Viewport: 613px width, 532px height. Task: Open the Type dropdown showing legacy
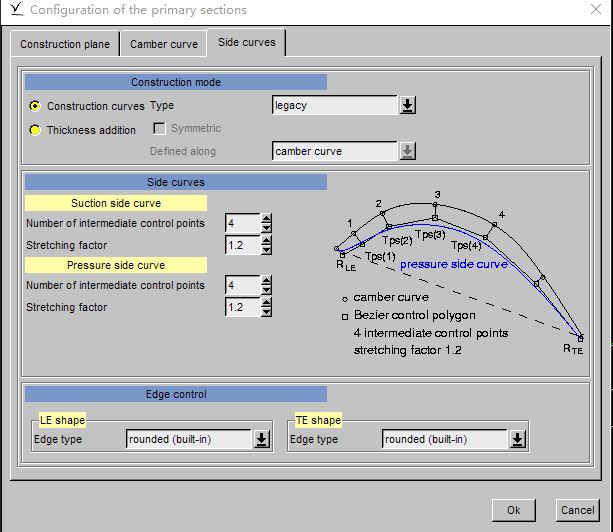point(407,106)
